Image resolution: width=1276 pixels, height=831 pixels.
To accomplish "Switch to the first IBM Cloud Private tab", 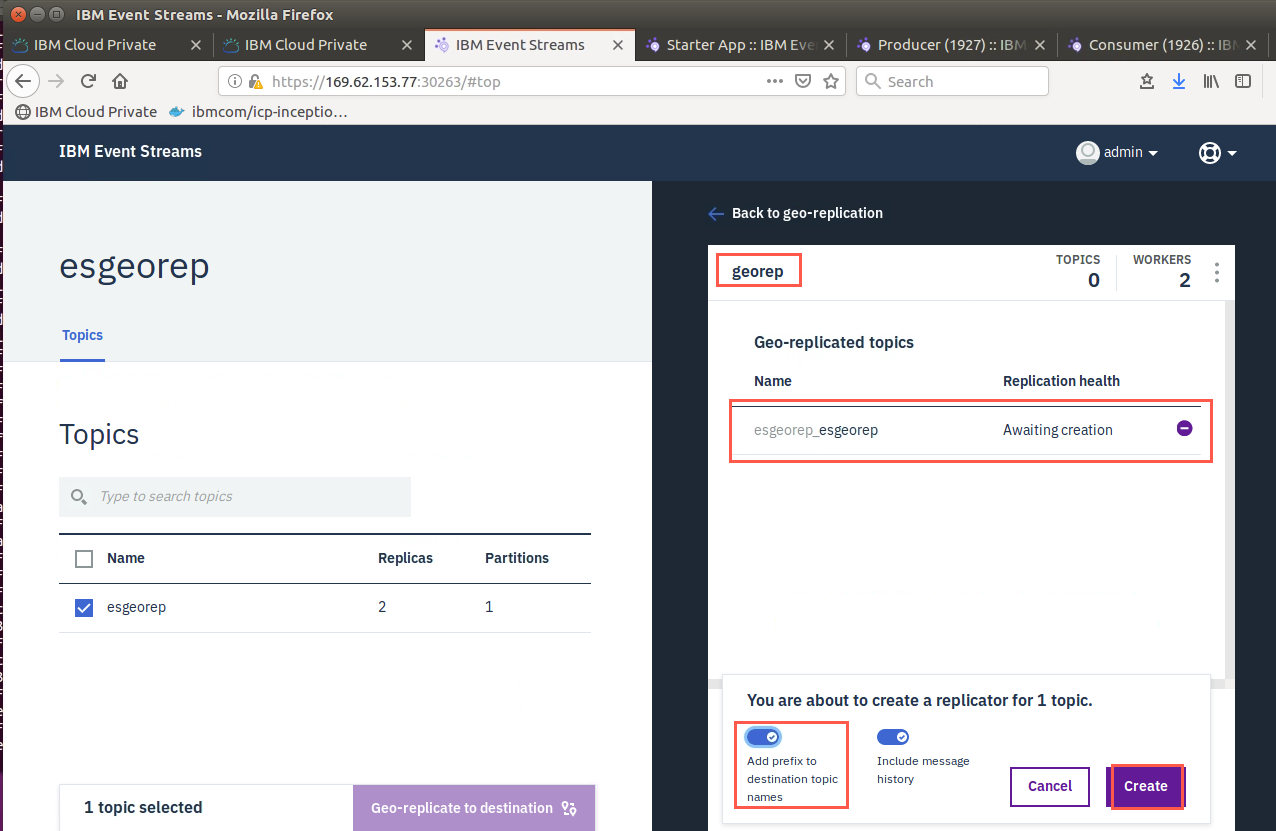I will pos(107,45).
